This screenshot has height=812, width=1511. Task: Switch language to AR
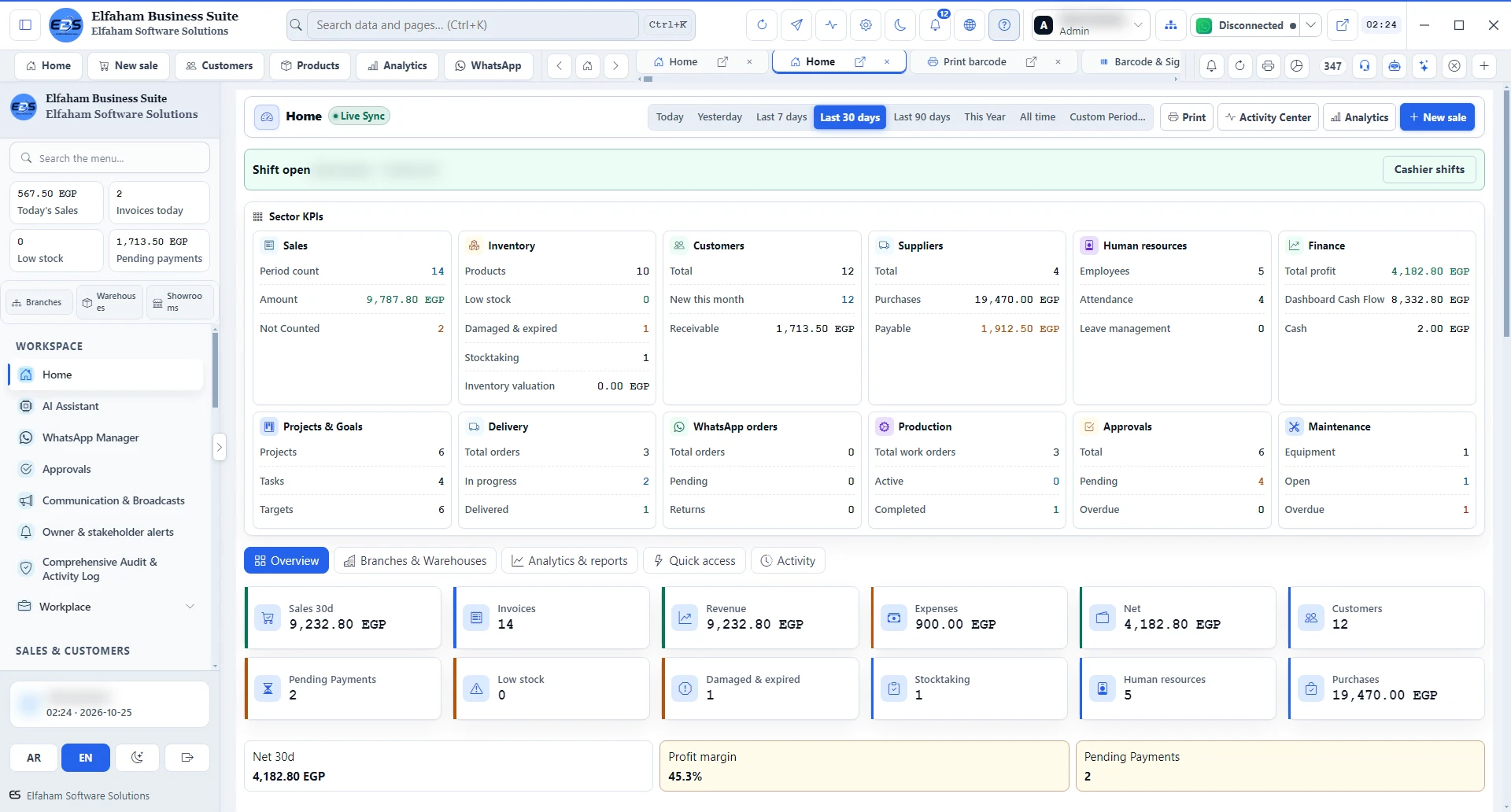34,758
